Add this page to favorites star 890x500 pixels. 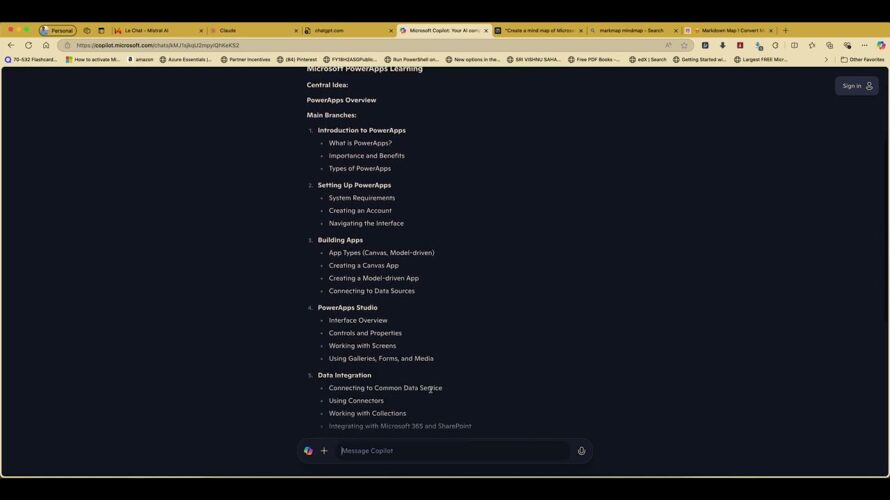pos(684,45)
